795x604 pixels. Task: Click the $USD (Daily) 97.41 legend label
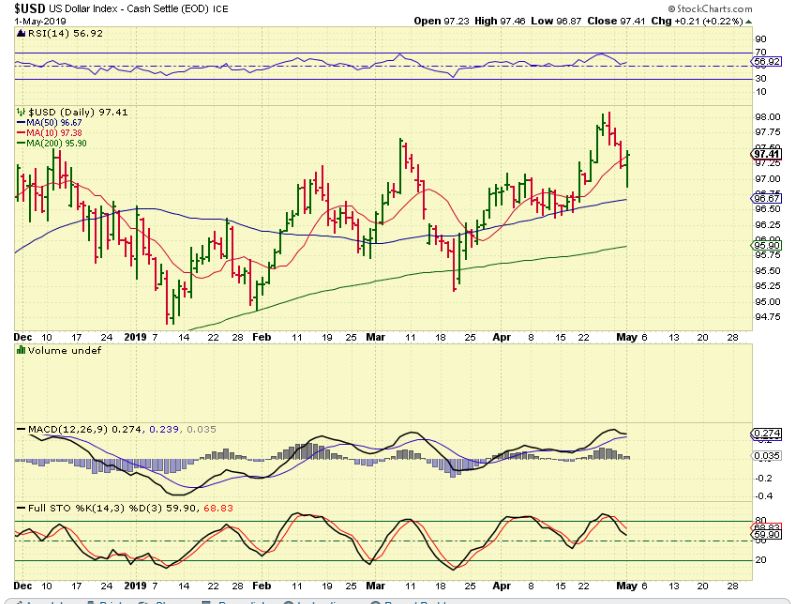click(x=78, y=112)
